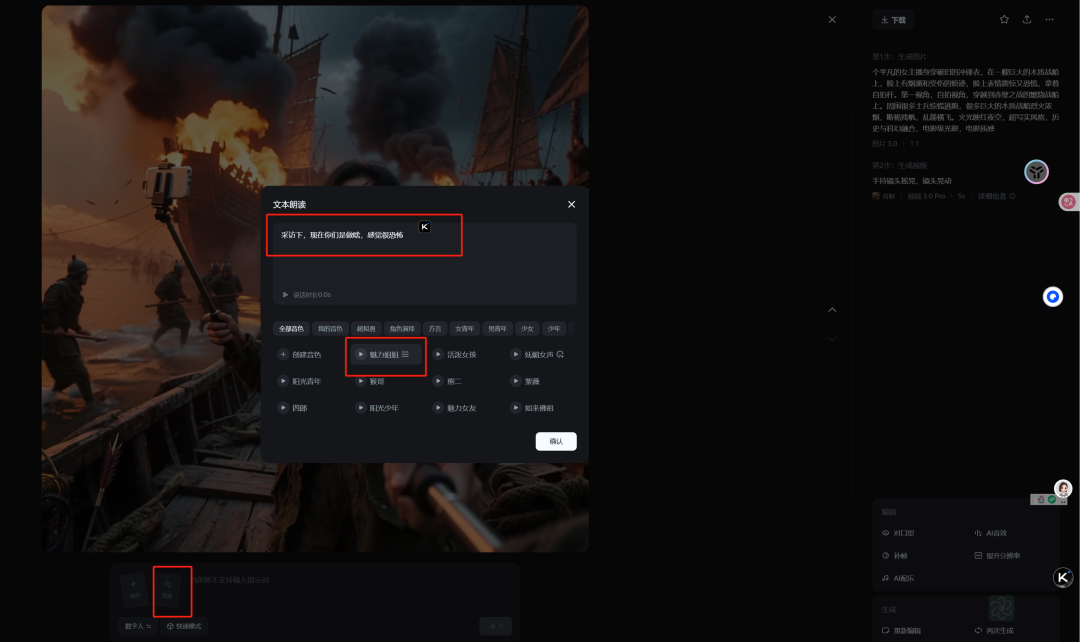
Task: Open the three-dots more options menu
Action: (x=1049, y=20)
